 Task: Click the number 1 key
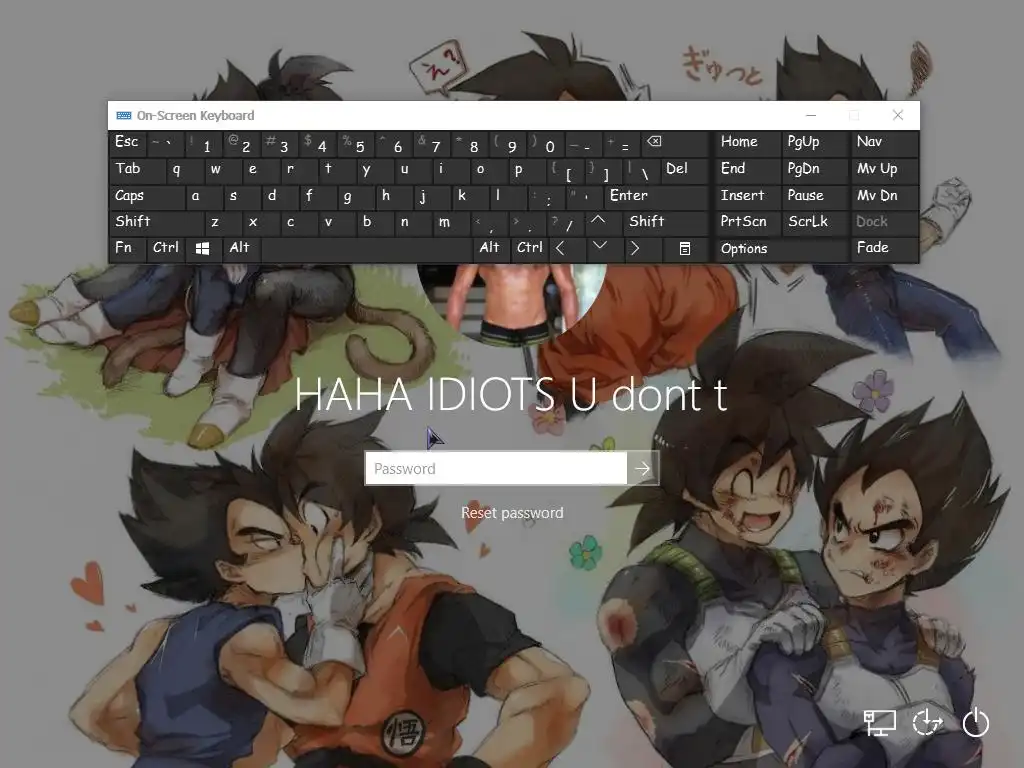[203, 144]
